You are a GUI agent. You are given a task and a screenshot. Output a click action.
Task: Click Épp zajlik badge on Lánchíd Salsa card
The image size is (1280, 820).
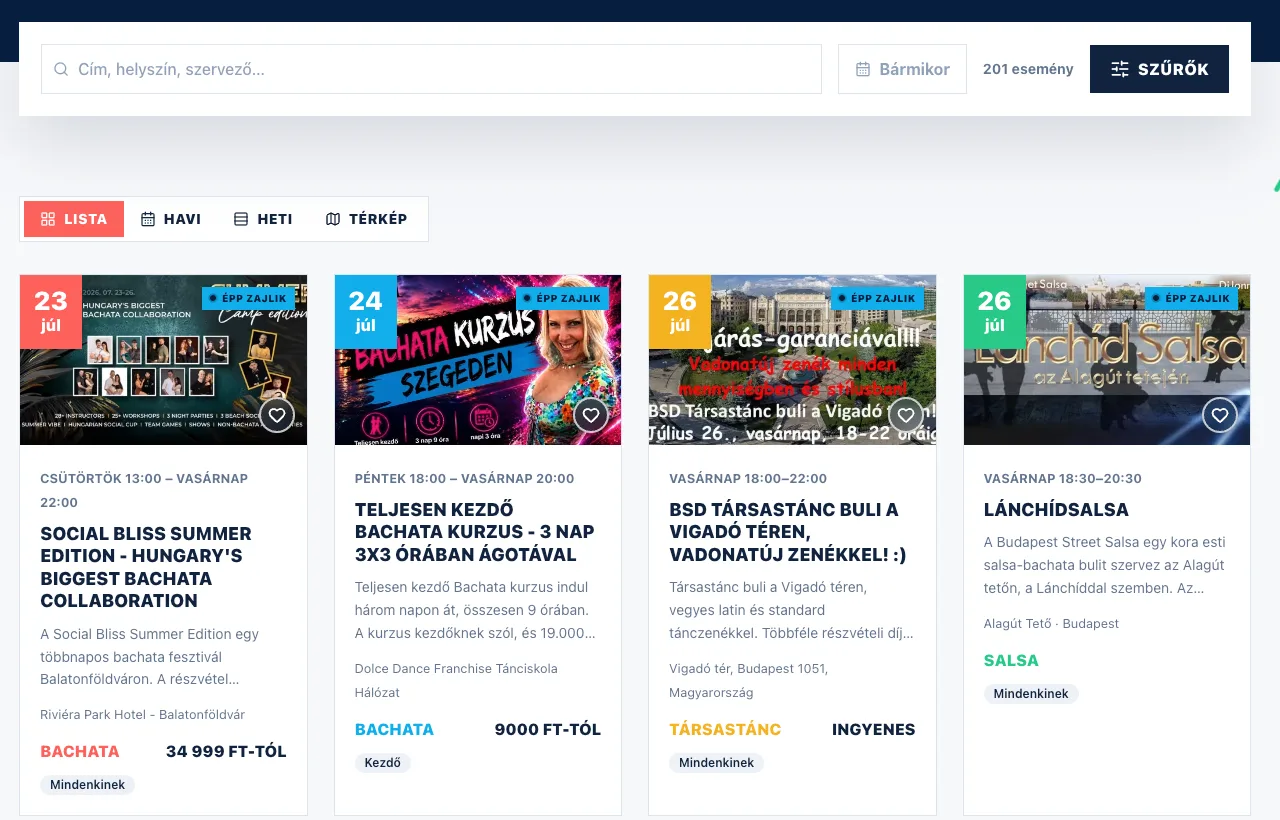[1192, 298]
